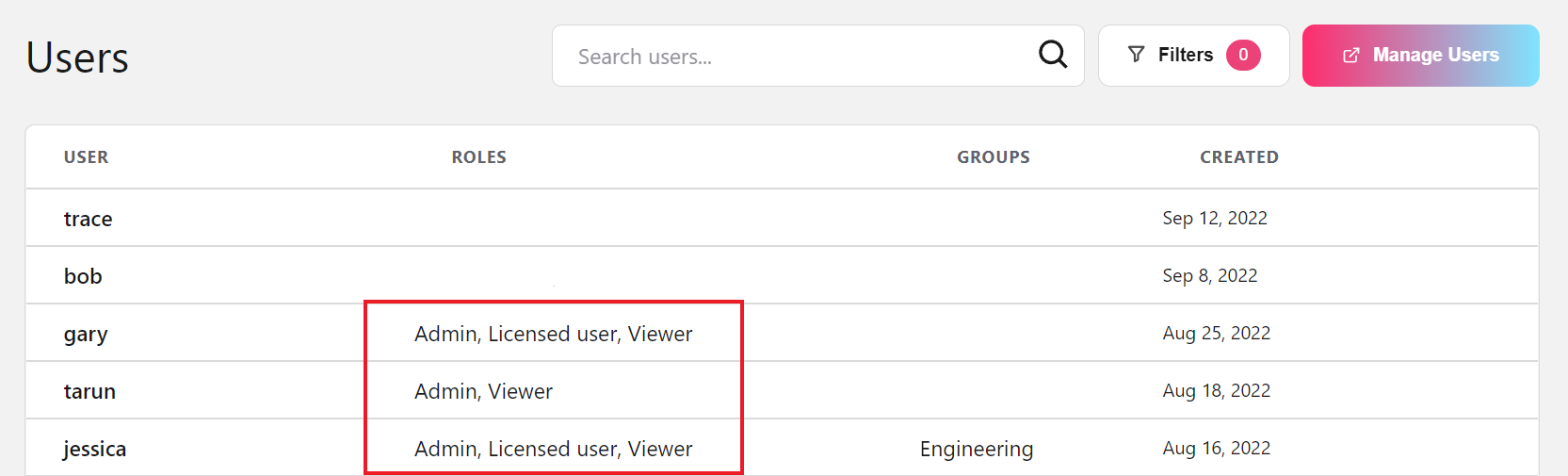Click jessica's roles Admin, Licensed user, Viewer
The image size is (1568, 476).
pos(554,449)
